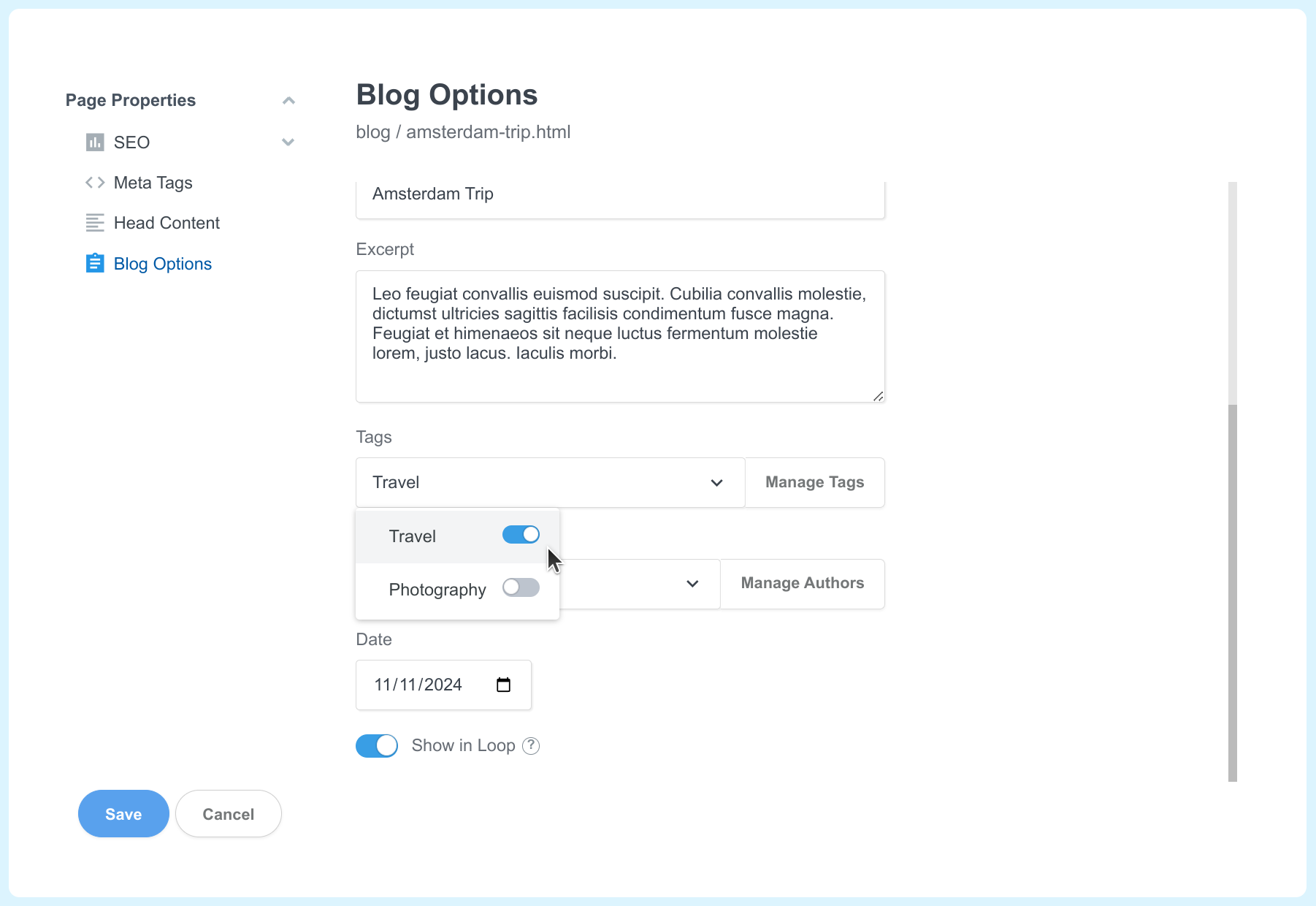Click the Manage Tags button
The width and height of the screenshot is (1316, 906).
[x=814, y=482]
